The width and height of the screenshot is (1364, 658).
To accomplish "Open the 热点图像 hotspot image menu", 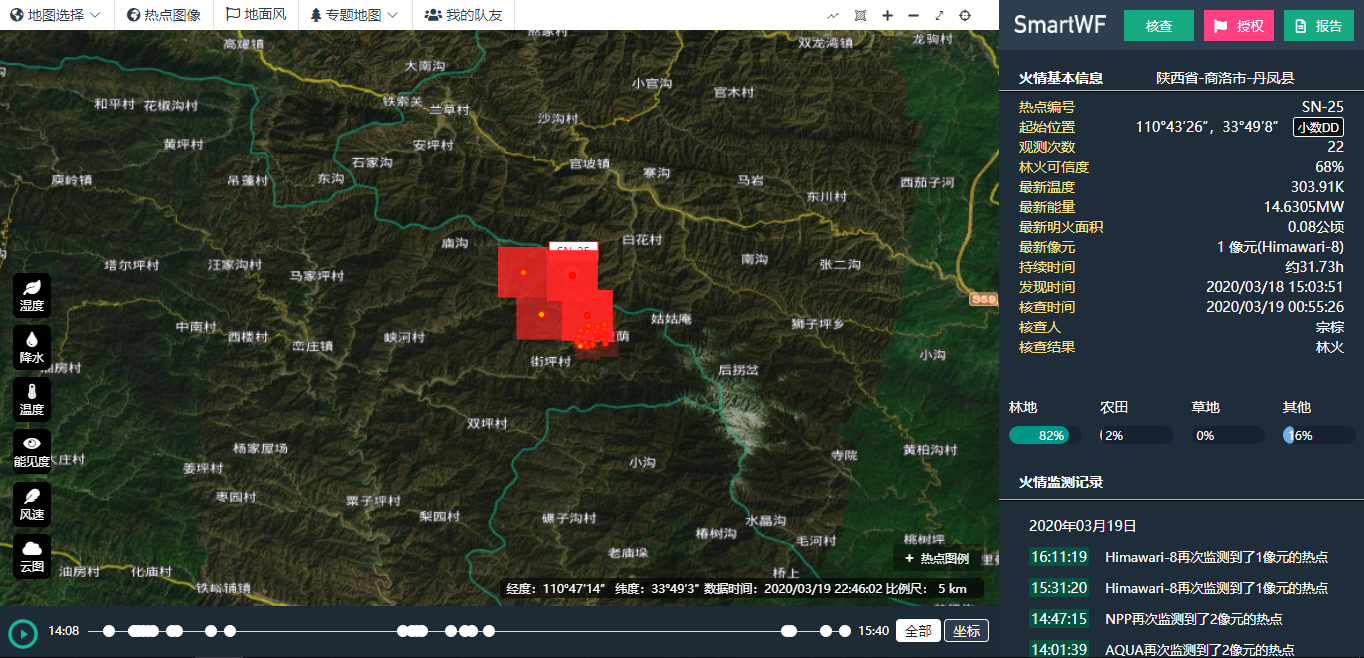I will (x=164, y=15).
